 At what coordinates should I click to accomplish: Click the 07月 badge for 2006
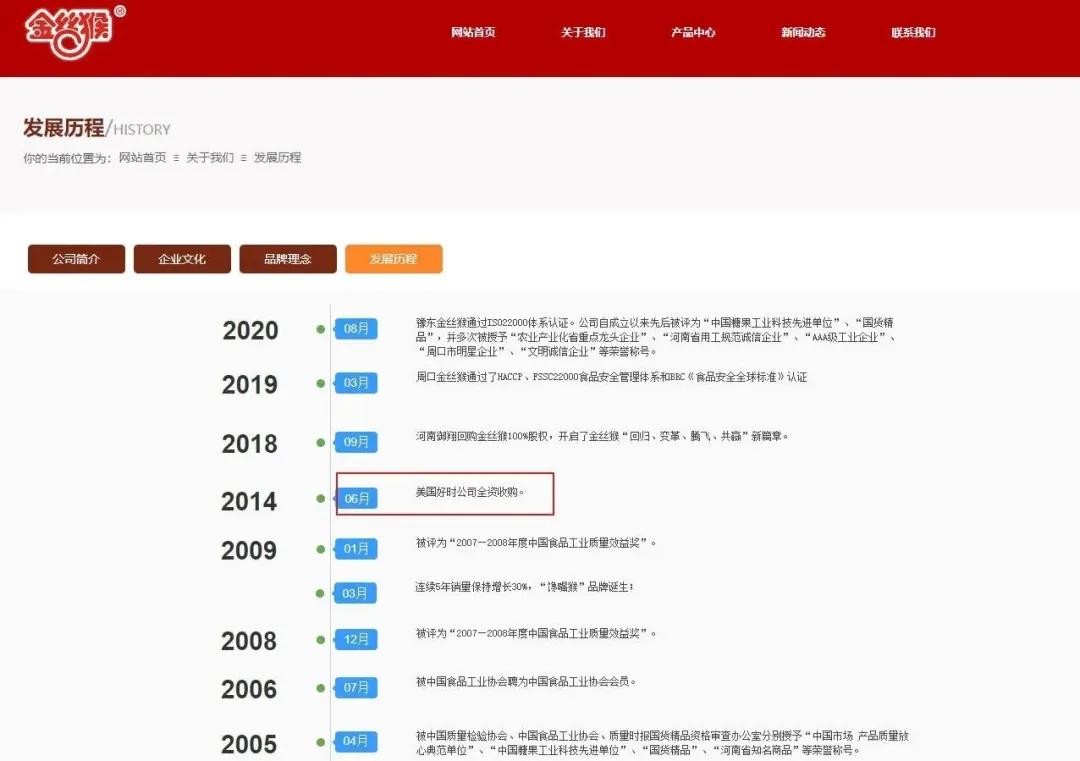[355, 687]
